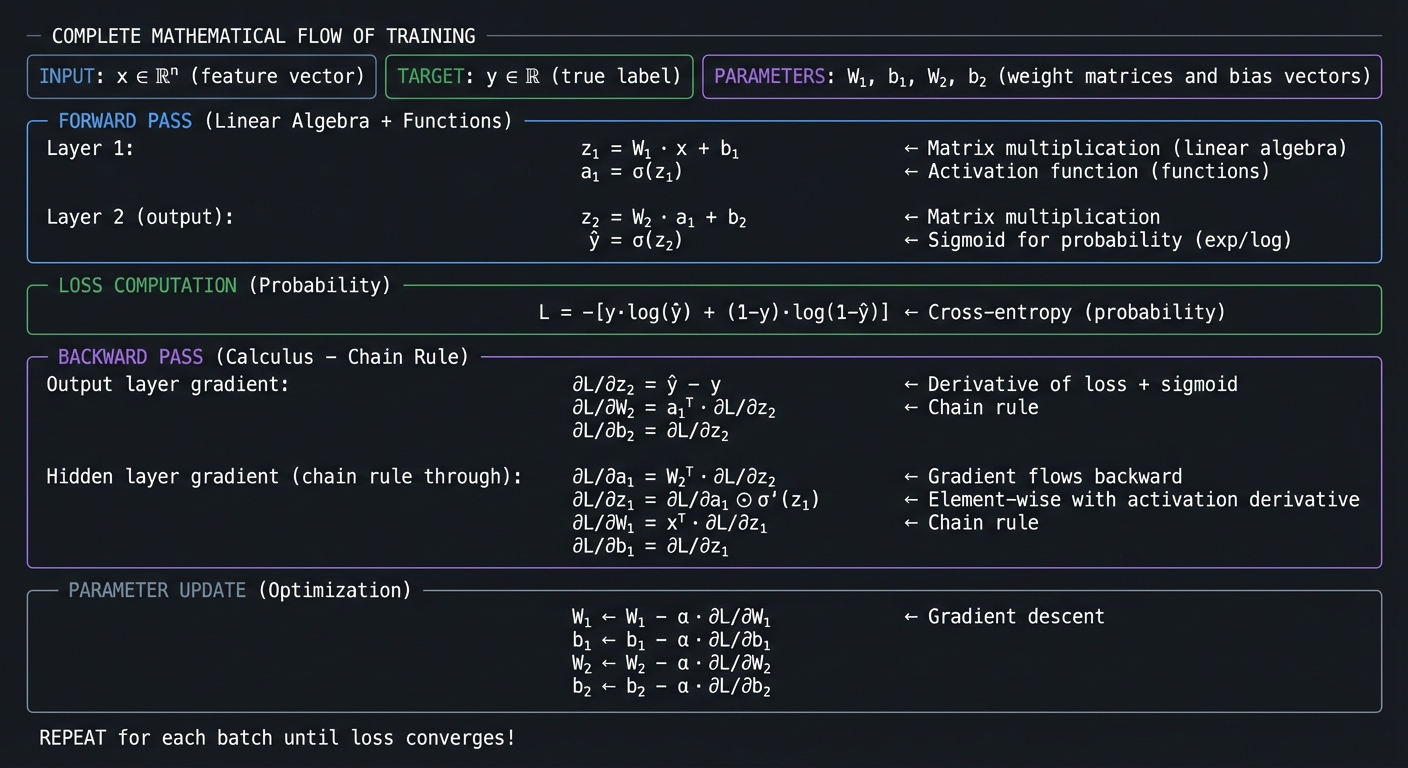Viewport: 1408px width, 768px height.
Task: Click the COMPLETE MATHEMATICAL FLOW OF TRAINING title
Action: point(266,36)
